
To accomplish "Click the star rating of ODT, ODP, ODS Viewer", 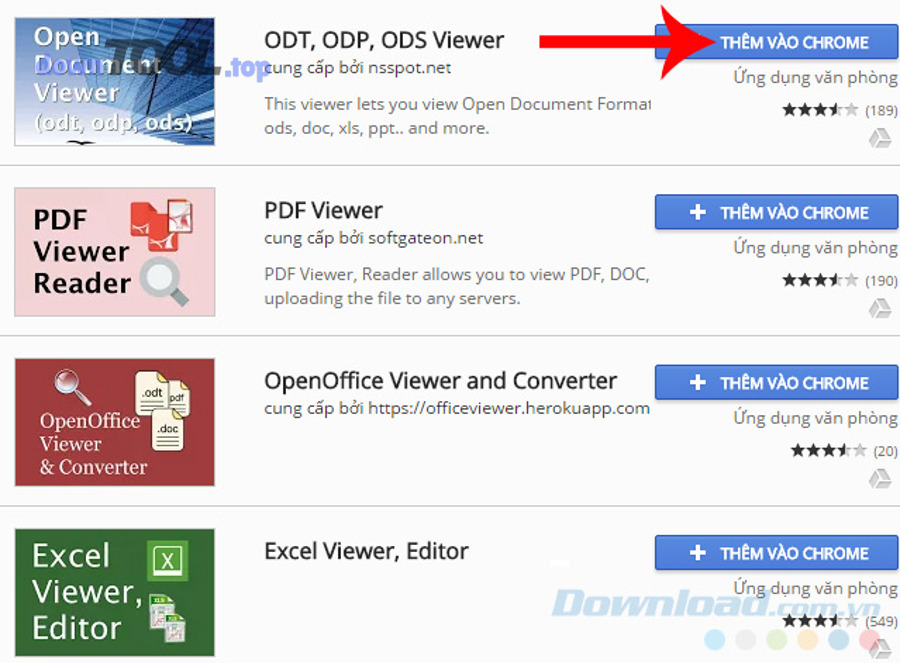I will [820, 110].
